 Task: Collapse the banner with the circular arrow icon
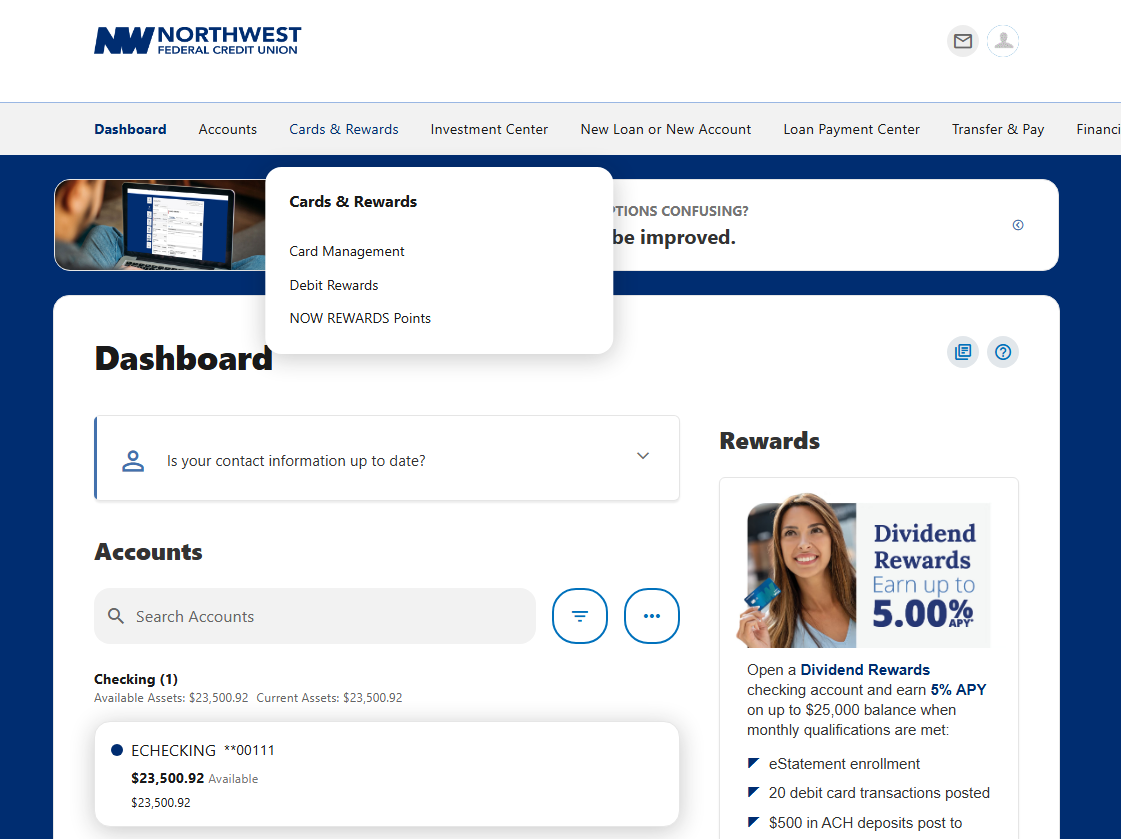(x=1018, y=225)
